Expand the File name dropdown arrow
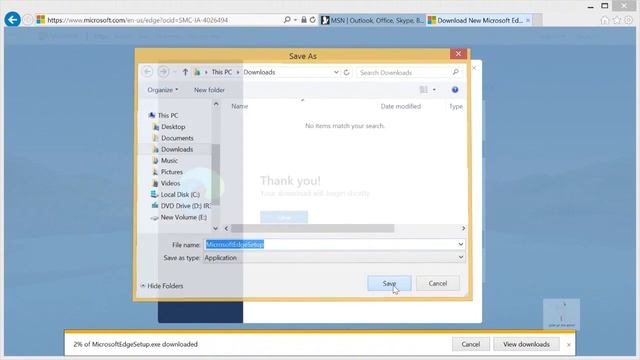The height and width of the screenshot is (360, 640). pos(461,244)
